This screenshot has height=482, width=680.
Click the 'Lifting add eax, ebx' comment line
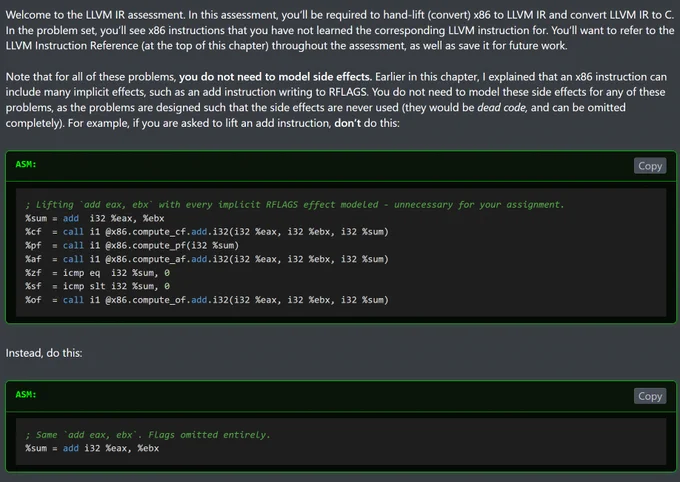click(295, 204)
